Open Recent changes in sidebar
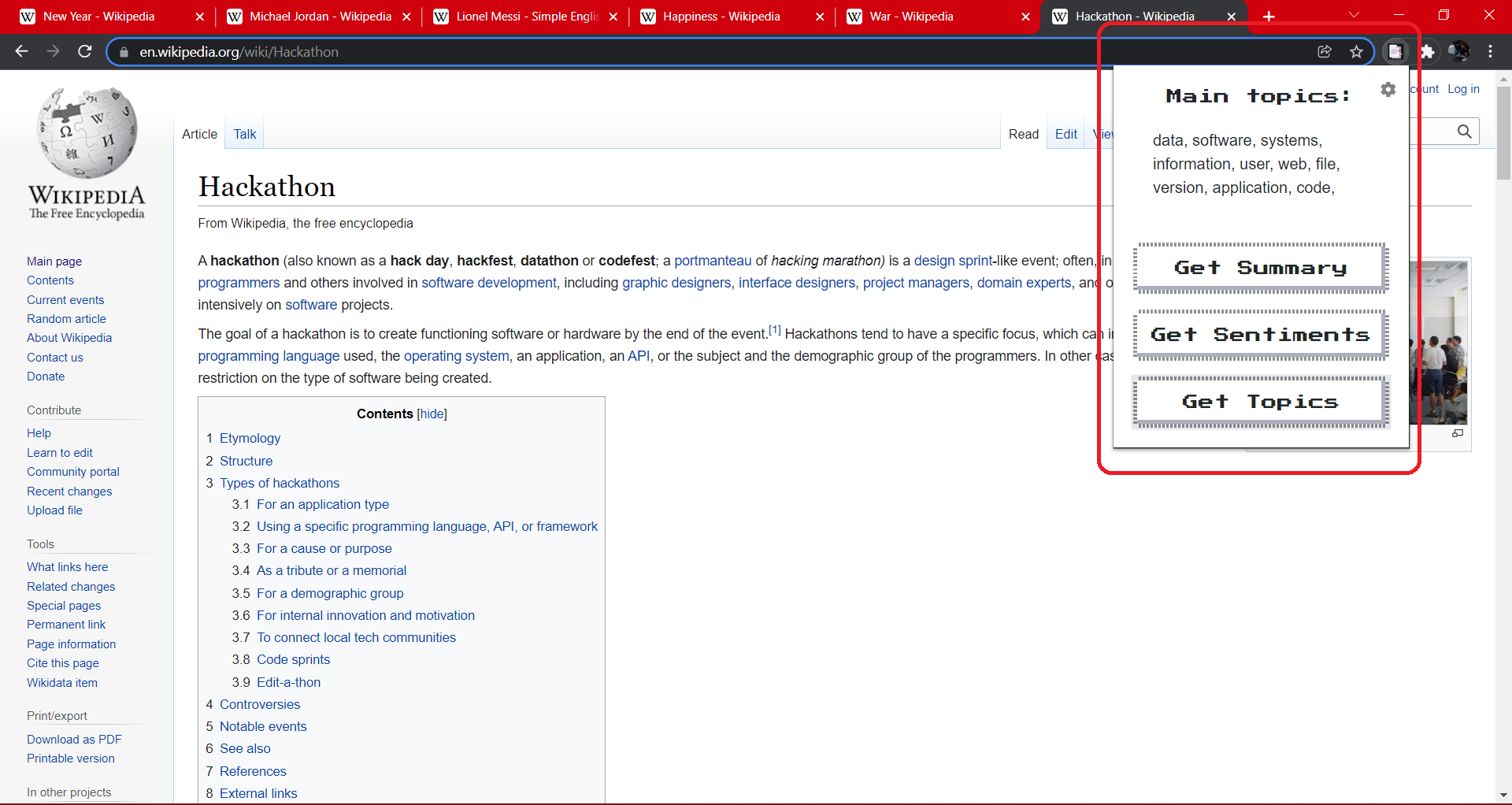 pyautogui.click(x=69, y=492)
